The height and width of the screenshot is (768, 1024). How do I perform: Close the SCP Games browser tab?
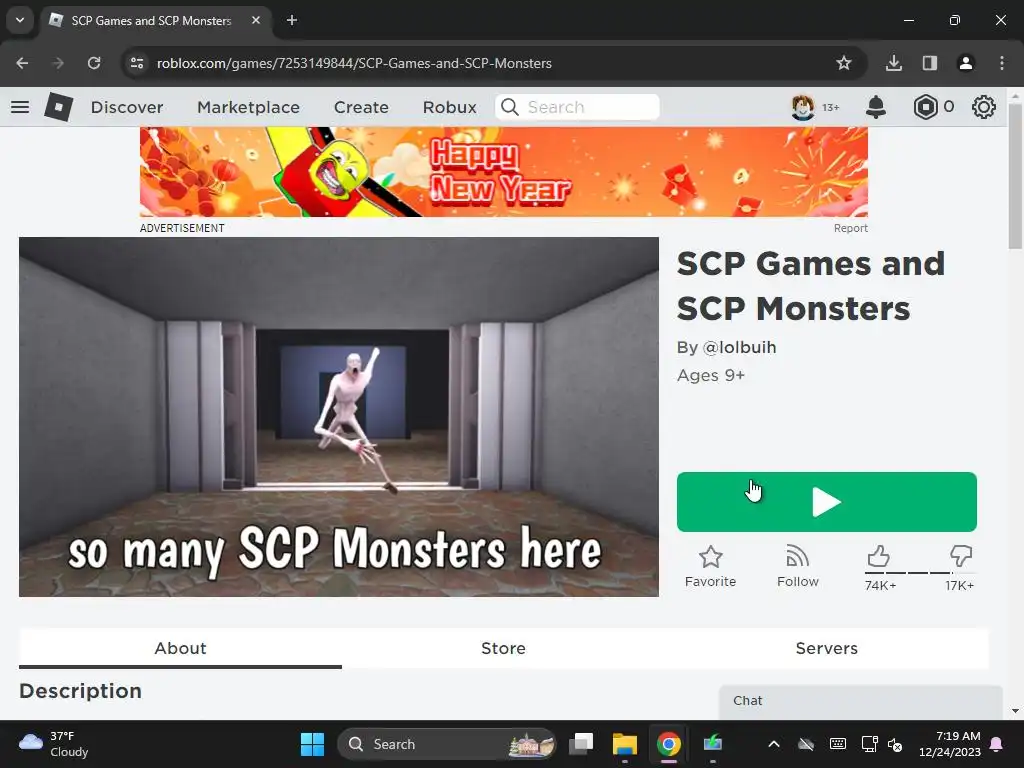(x=256, y=20)
